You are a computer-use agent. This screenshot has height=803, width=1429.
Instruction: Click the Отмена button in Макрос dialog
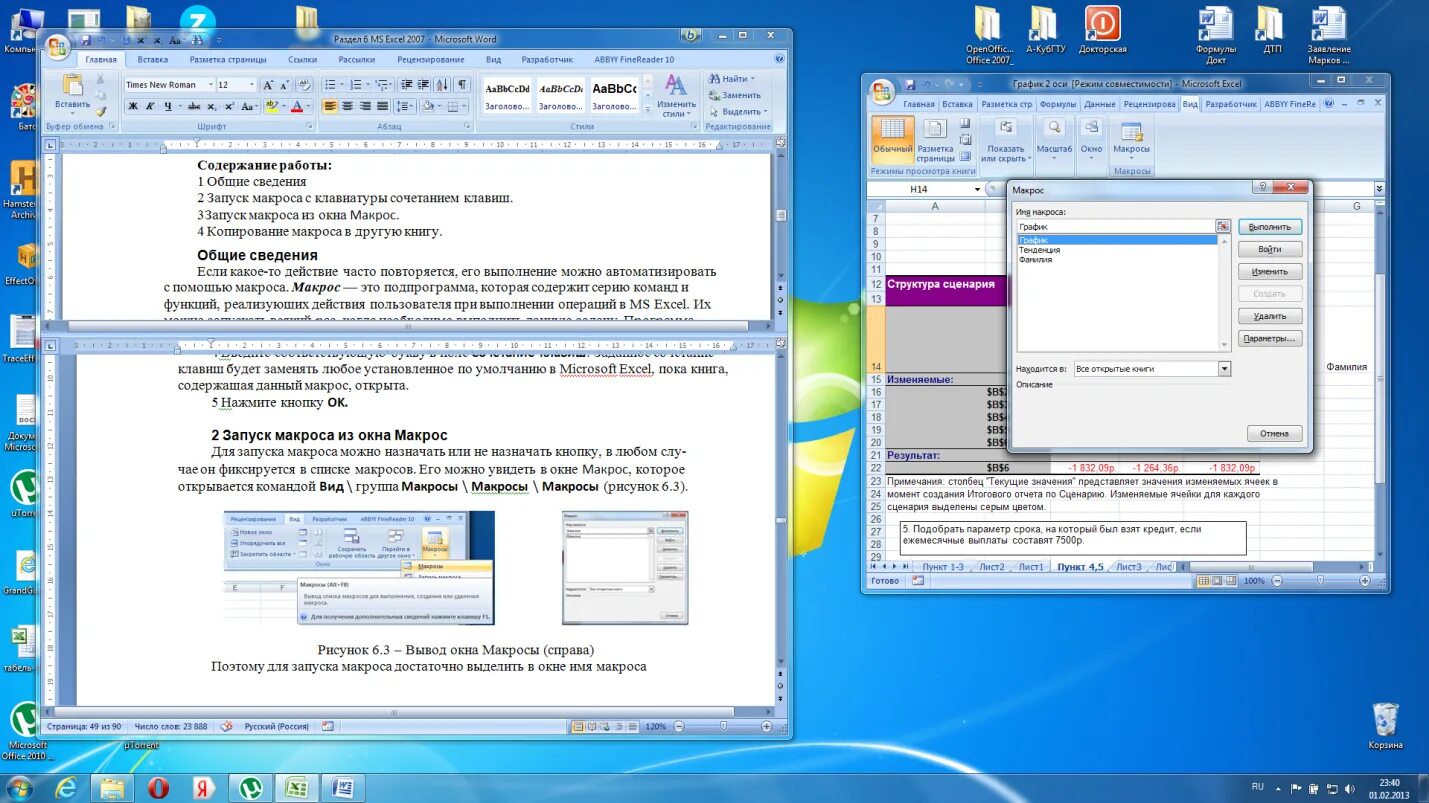1274,434
